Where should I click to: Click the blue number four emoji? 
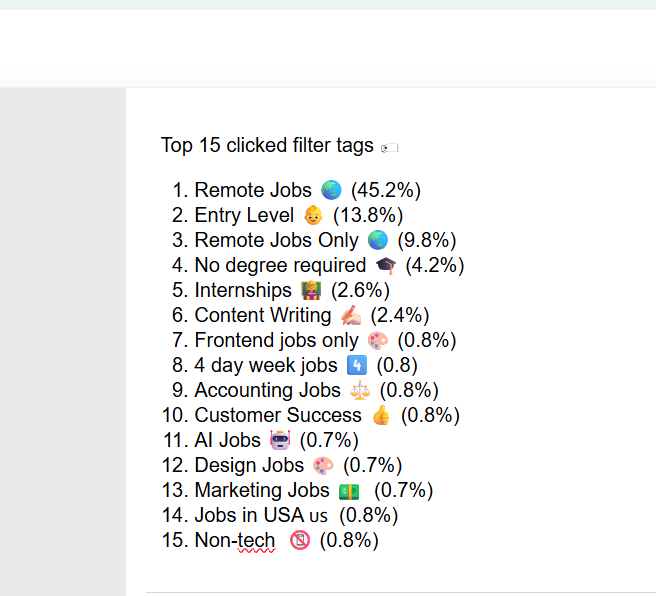[x=356, y=366]
